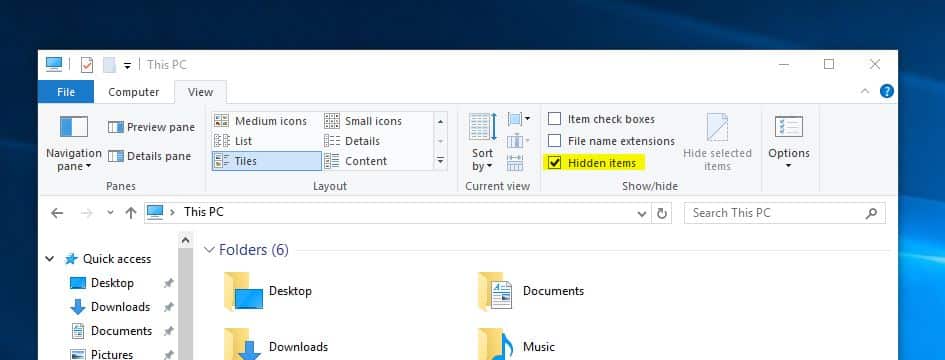Click the This PC title bar icon

click(x=54, y=64)
